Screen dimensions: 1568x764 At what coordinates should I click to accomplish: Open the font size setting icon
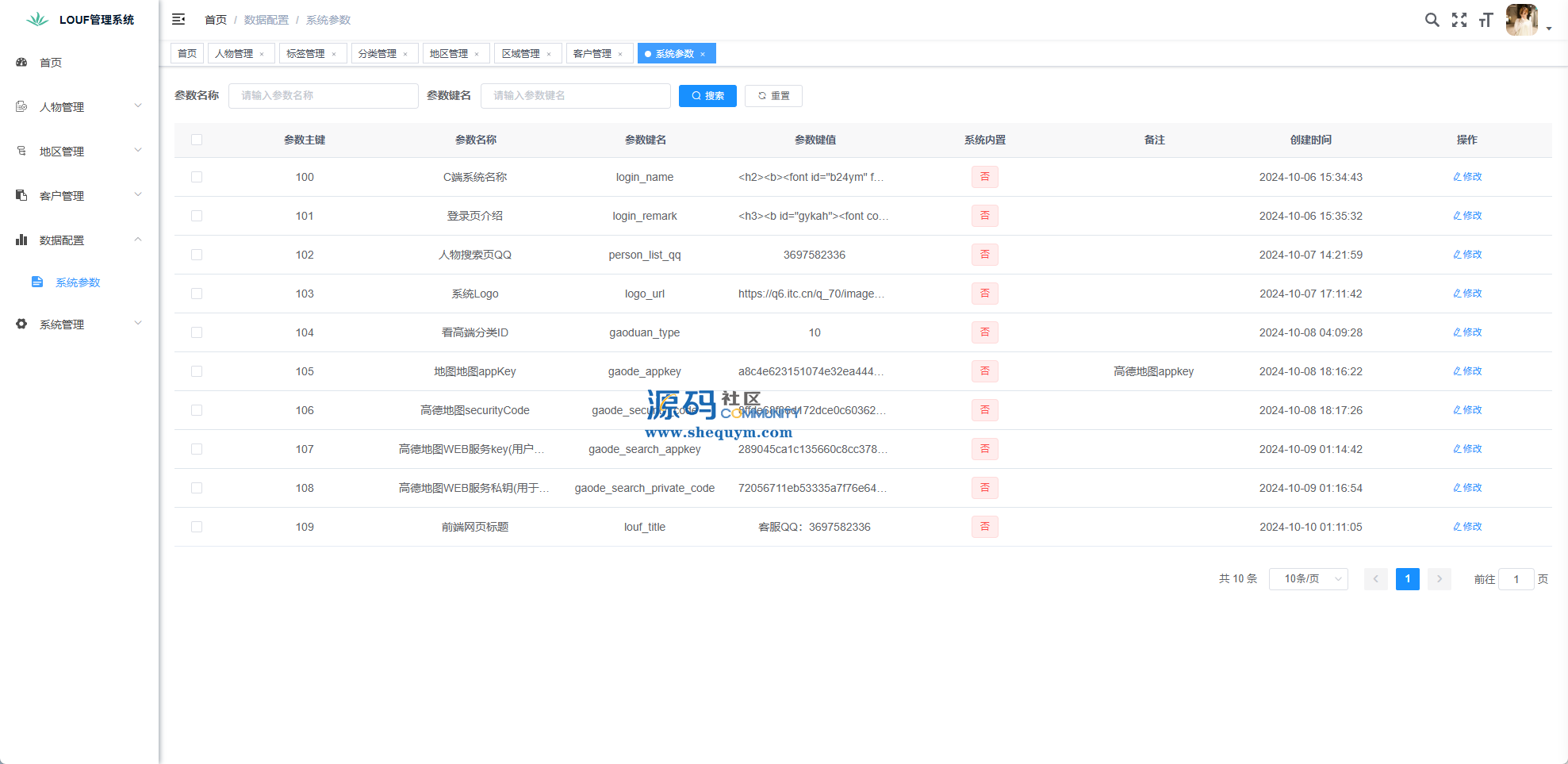coord(1486,20)
